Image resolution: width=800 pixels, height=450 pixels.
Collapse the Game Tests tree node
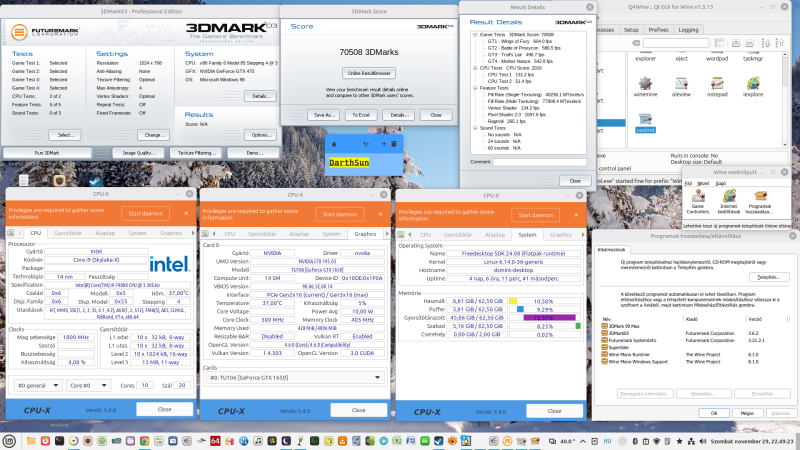point(475,35)
